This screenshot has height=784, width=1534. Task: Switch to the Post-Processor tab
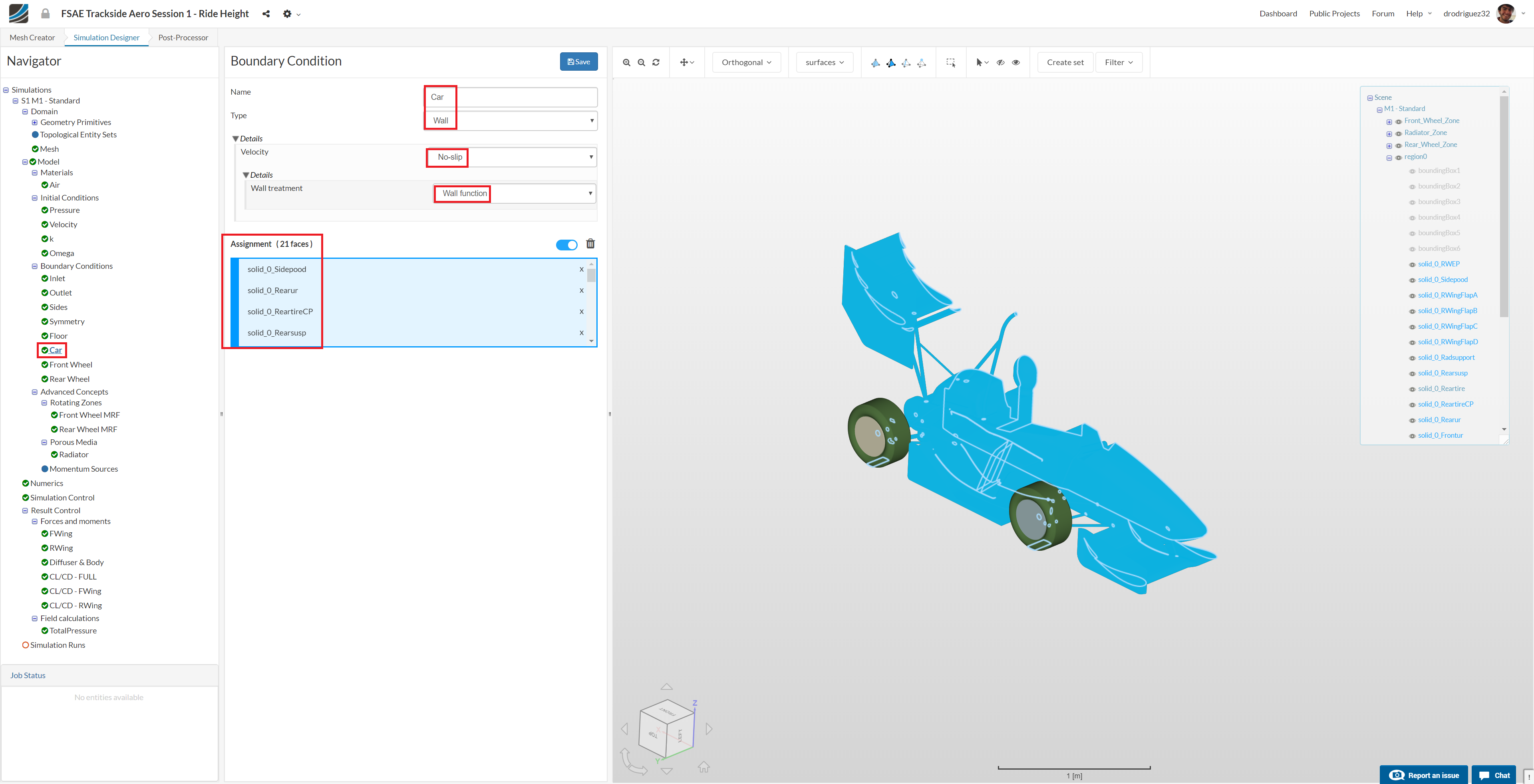click(x=183, y=38)
